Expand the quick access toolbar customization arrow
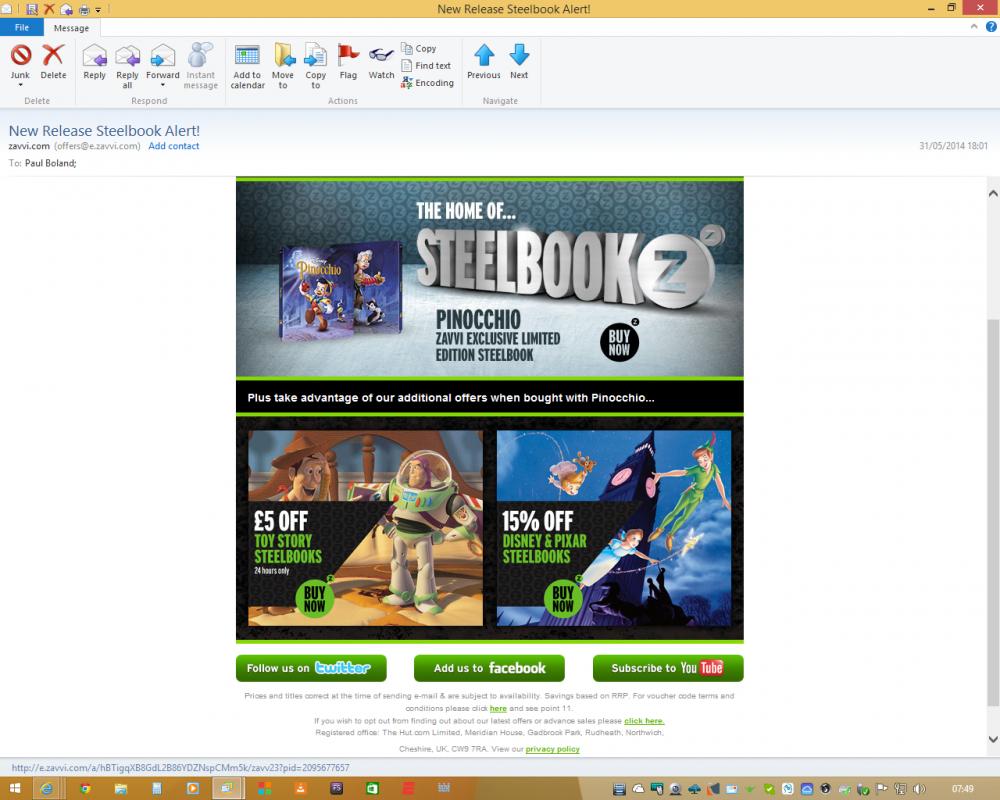 pyautogui.click(x=98, y=10)
